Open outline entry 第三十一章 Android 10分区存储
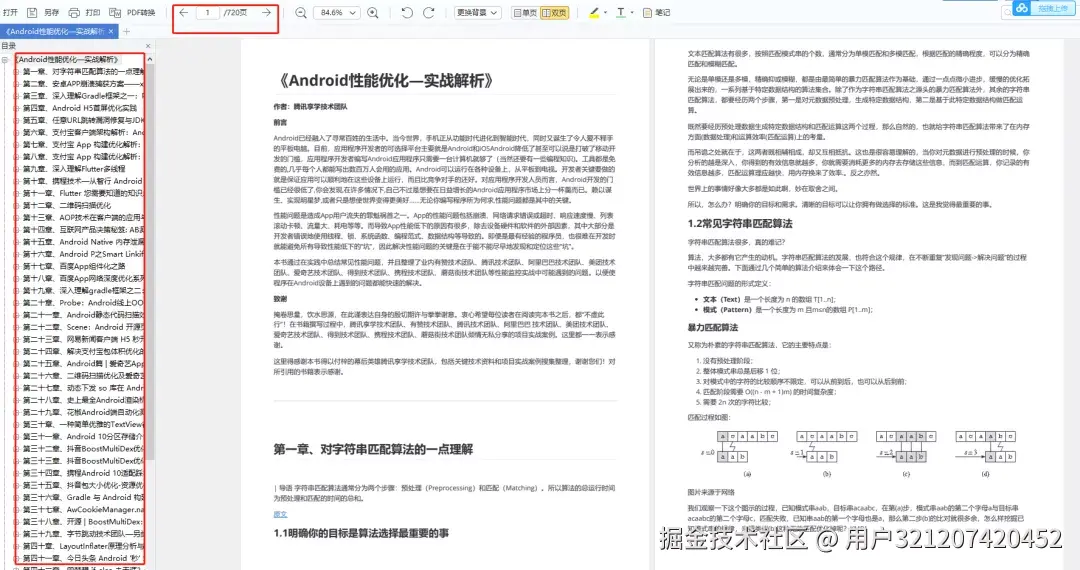The image size is (1080, 570). coord(83,436)
